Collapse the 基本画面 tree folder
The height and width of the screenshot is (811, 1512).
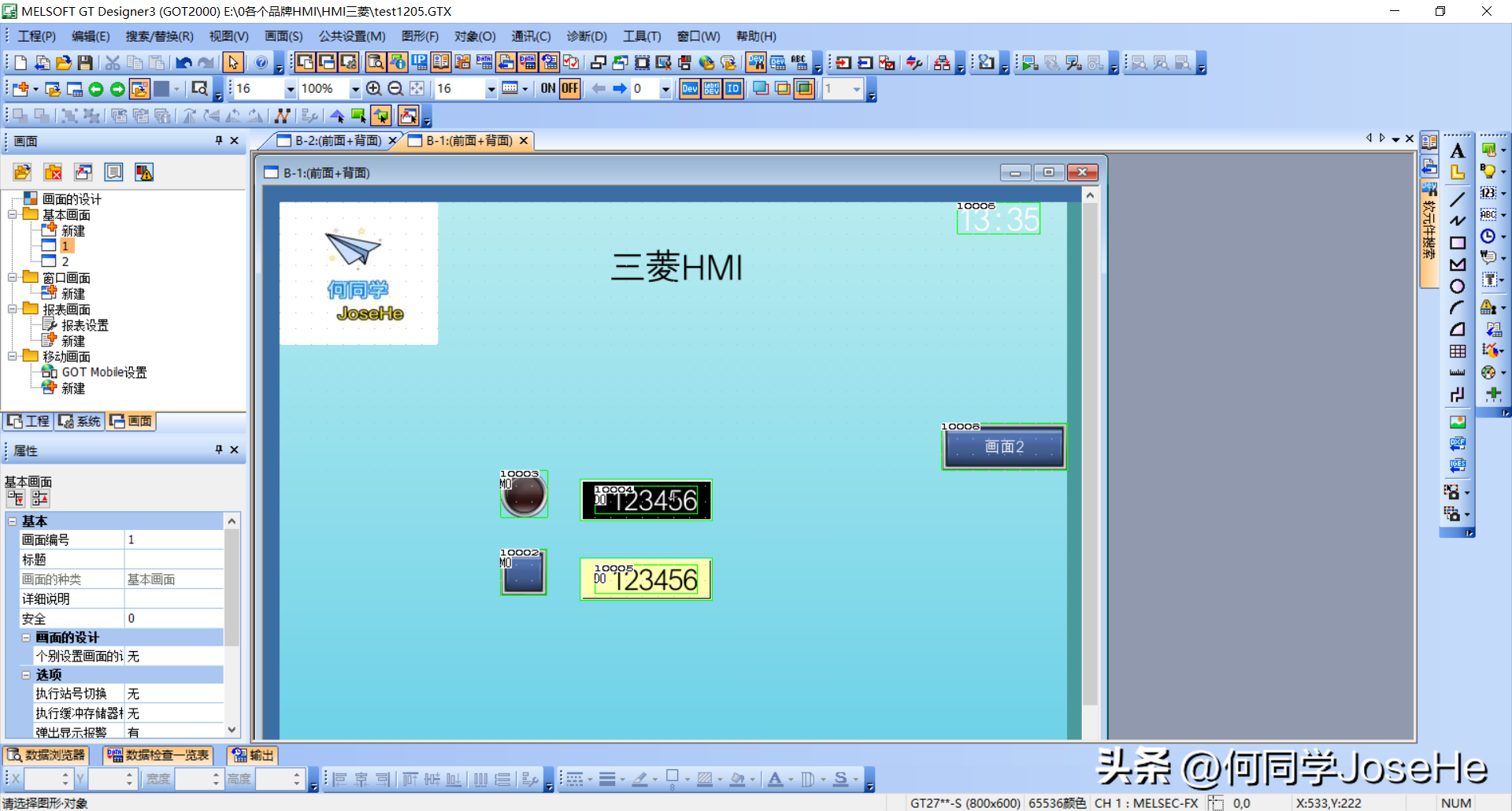pos(13,215)
